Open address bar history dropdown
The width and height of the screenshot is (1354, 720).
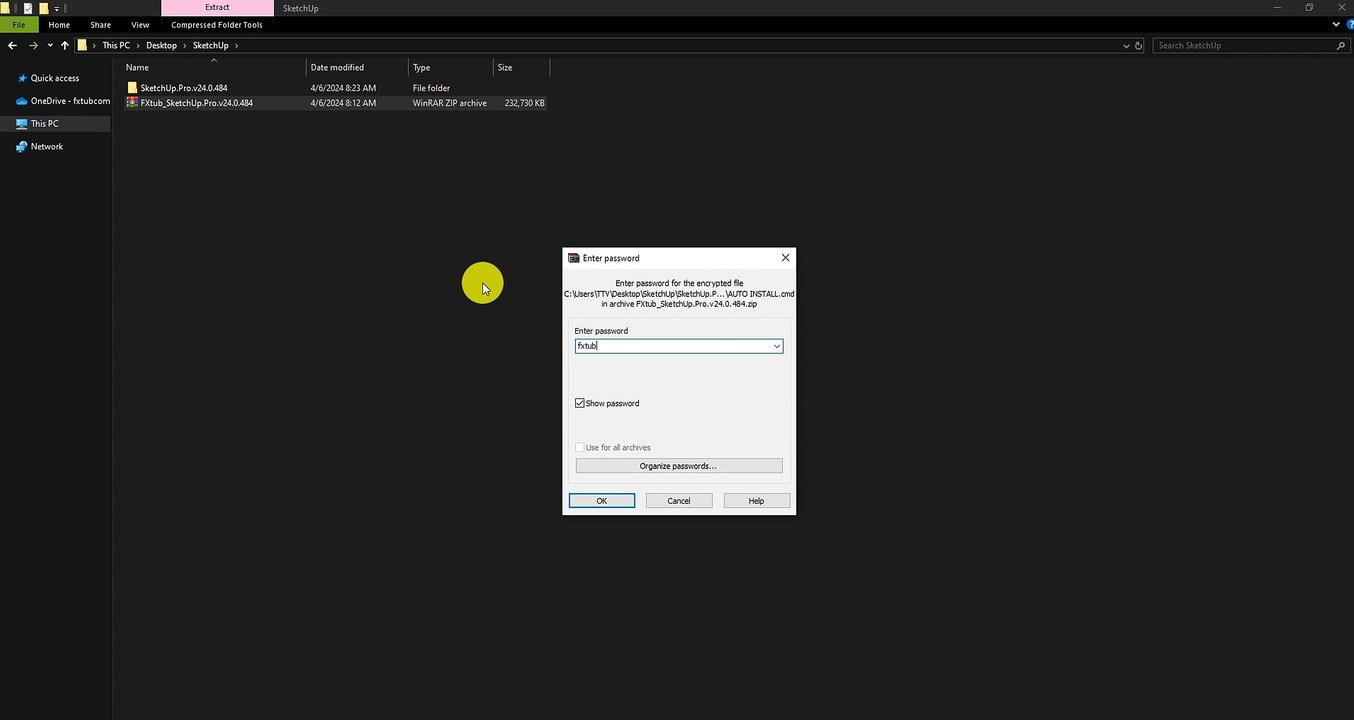click(x=1126, y=45)
